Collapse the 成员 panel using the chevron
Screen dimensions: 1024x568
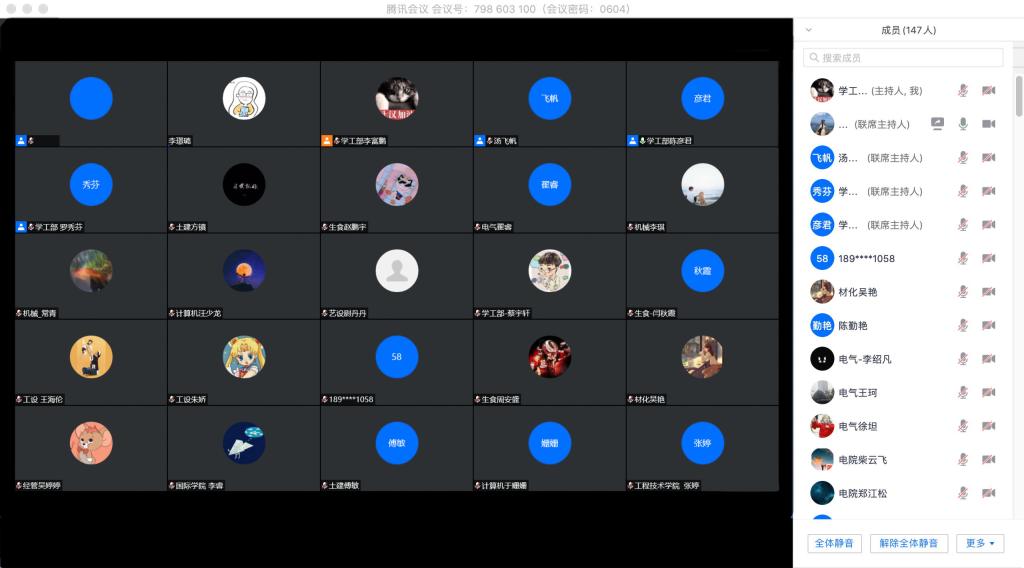[808, 30]
